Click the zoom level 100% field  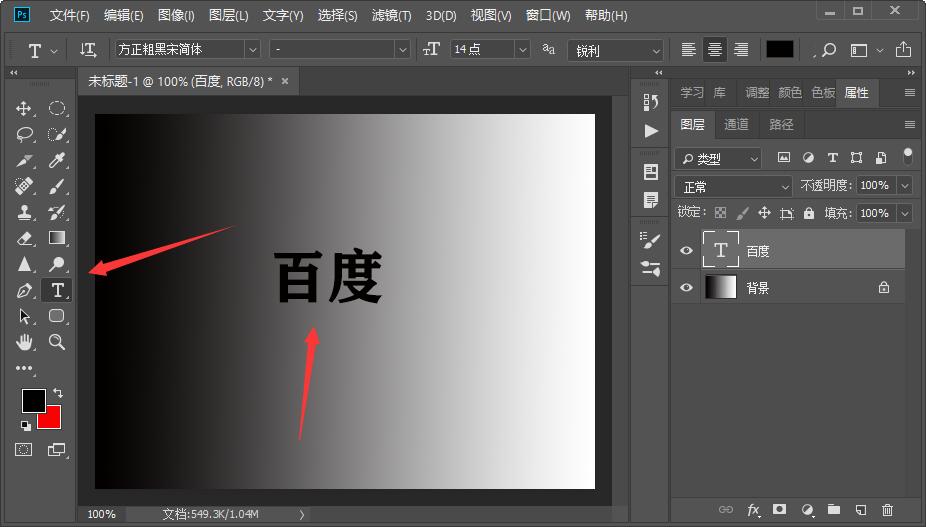tap(102, 514)
